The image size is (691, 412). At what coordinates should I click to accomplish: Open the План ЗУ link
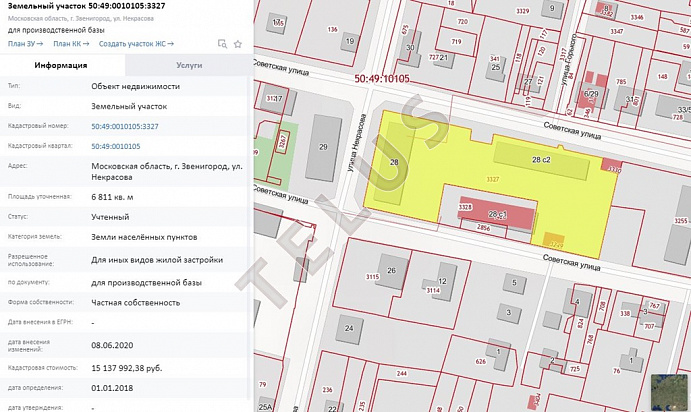26,44
